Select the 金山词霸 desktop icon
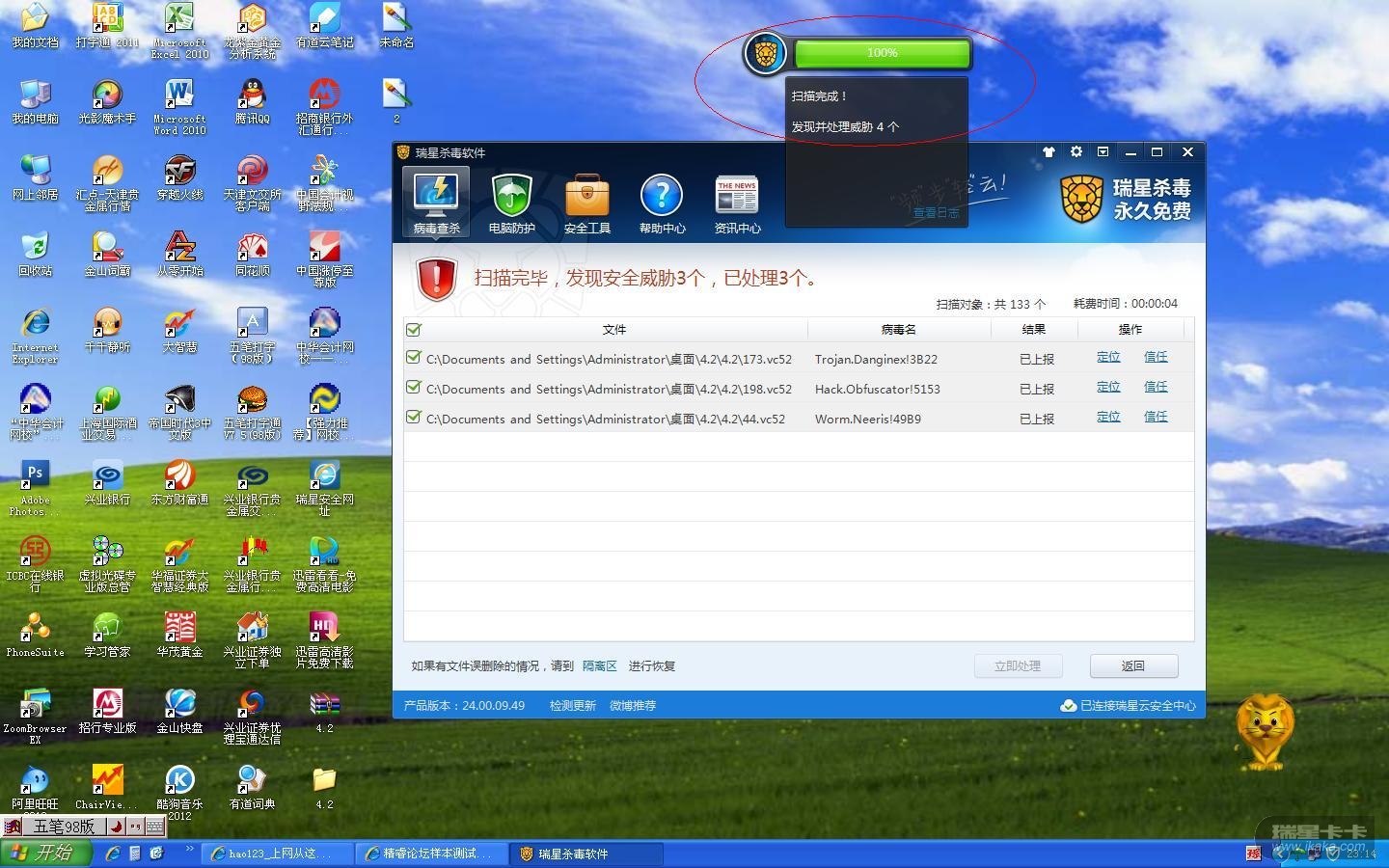Viewport: 1389px width, 868px height. click(x=107, y=254)
